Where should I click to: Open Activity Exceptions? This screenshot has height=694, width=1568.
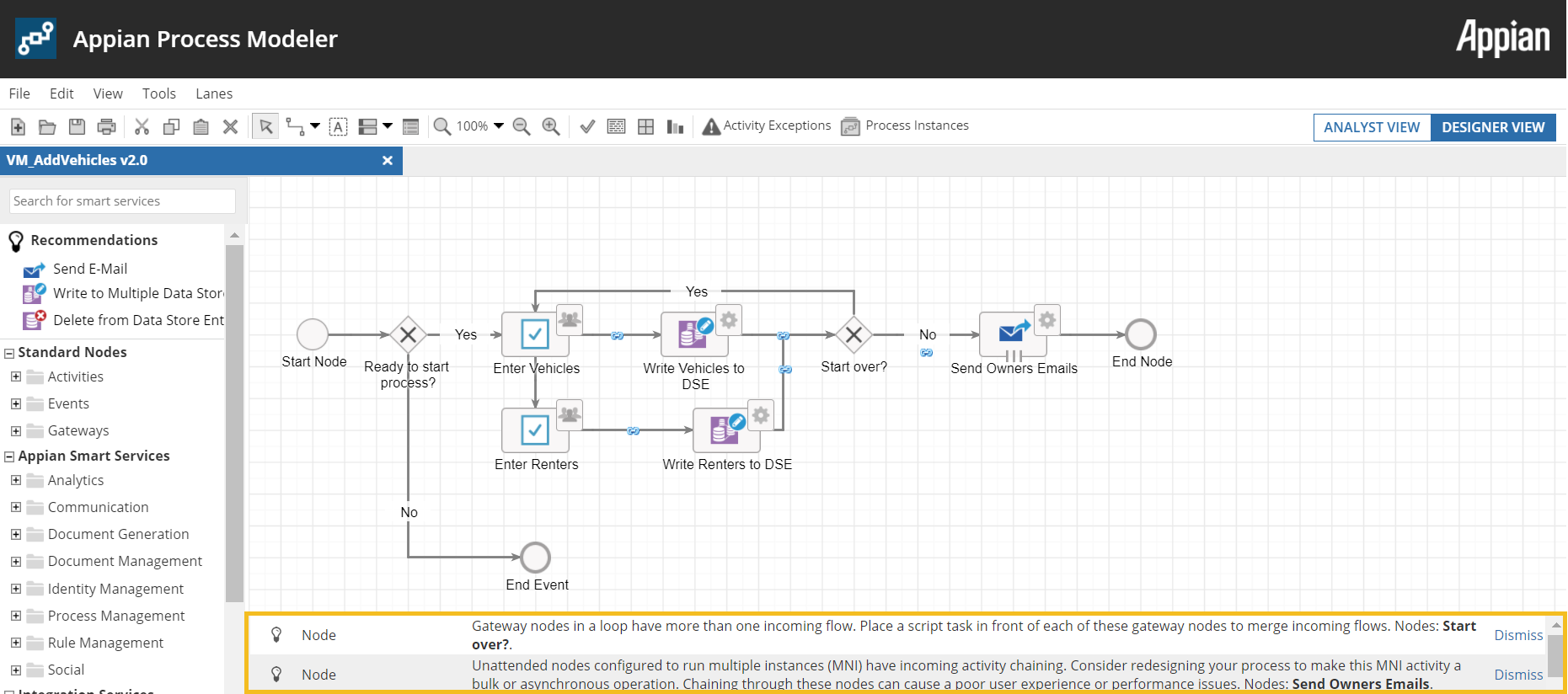pyautogui.click(x=767, y=125)
